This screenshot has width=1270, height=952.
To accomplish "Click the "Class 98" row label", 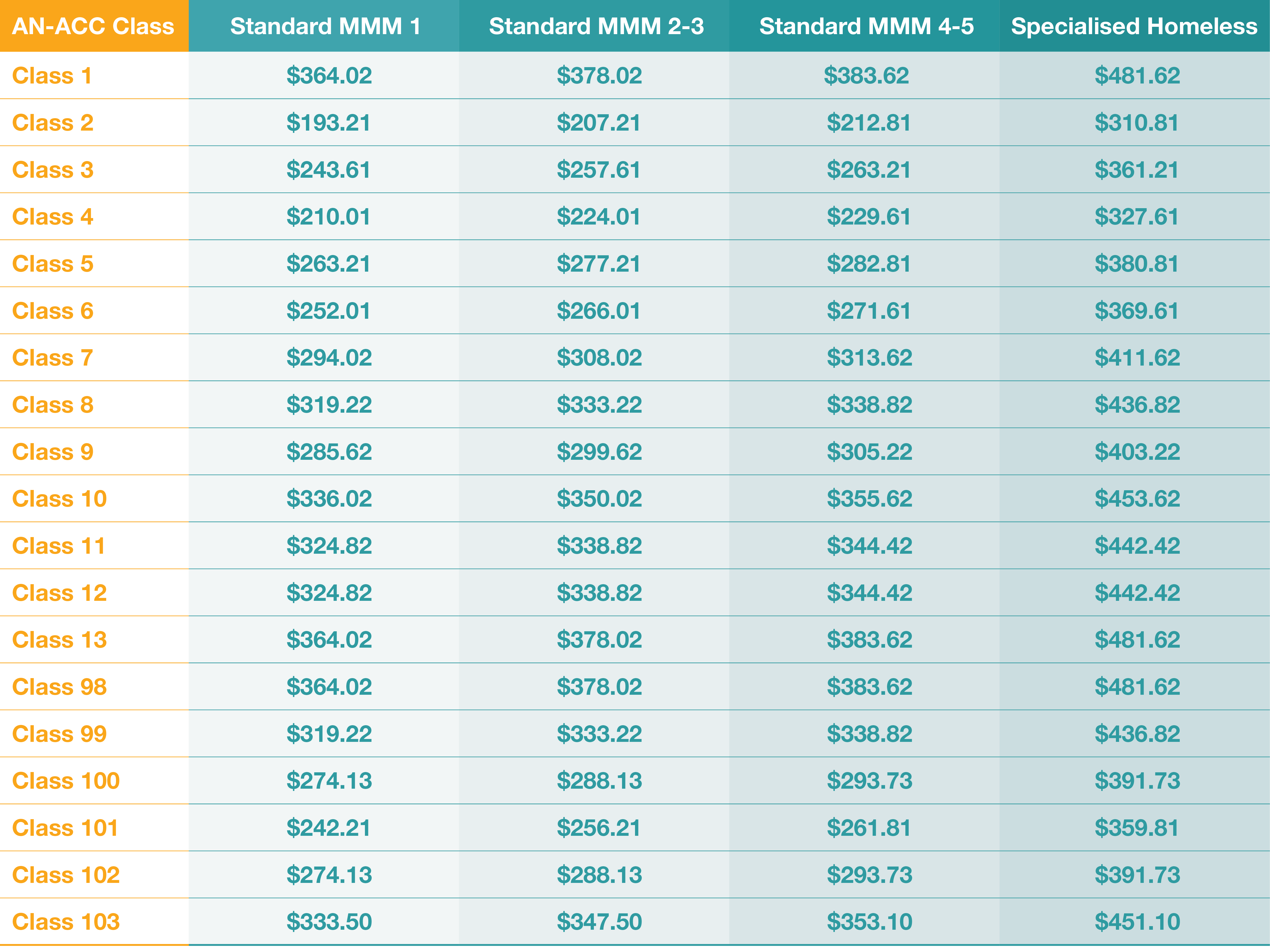I will pos(60,687).
